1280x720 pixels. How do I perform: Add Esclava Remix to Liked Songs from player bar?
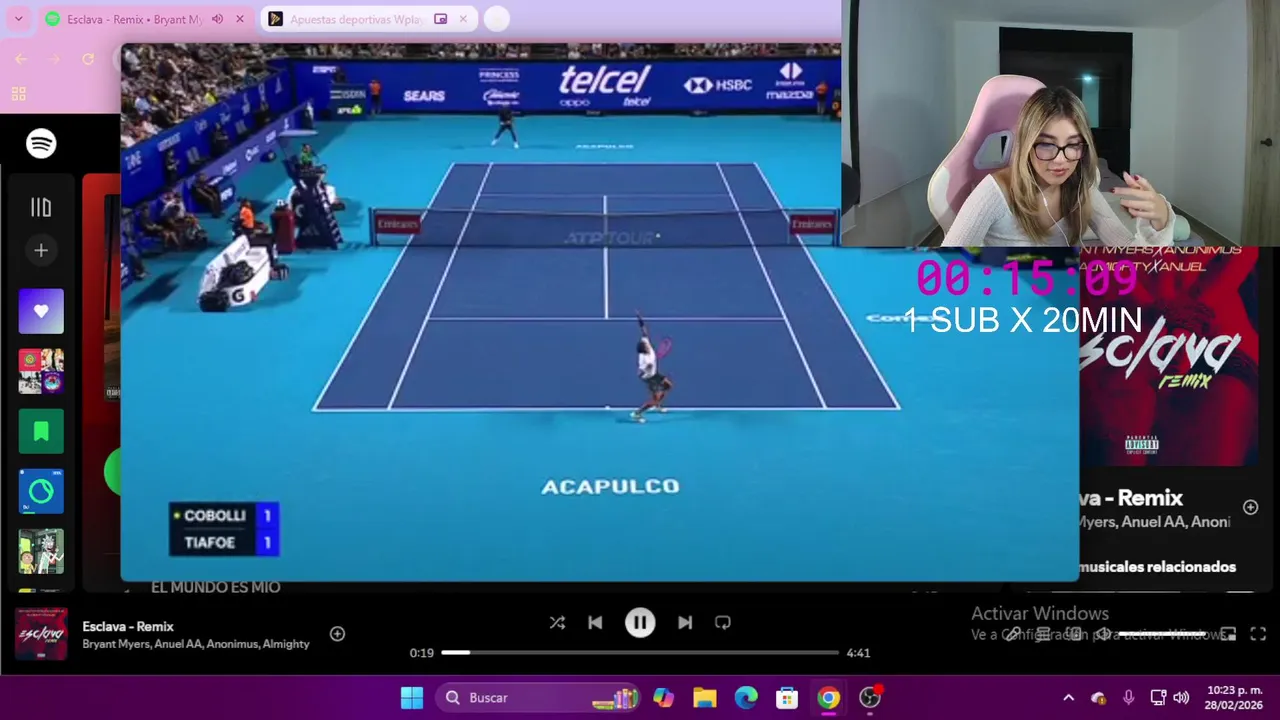[337, 633]
